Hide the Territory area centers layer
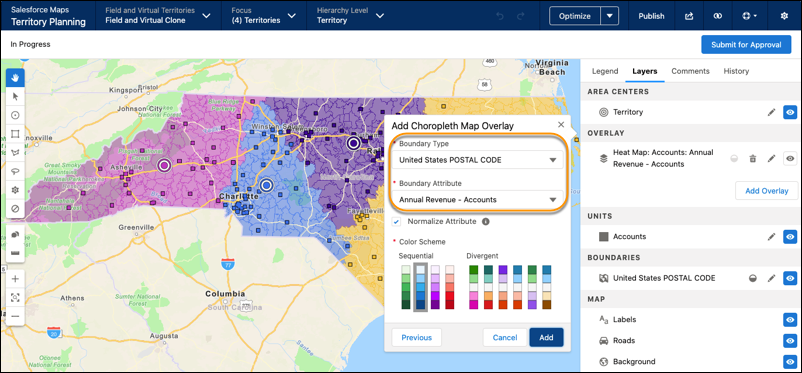802x373 pixels. click(791, 112)
